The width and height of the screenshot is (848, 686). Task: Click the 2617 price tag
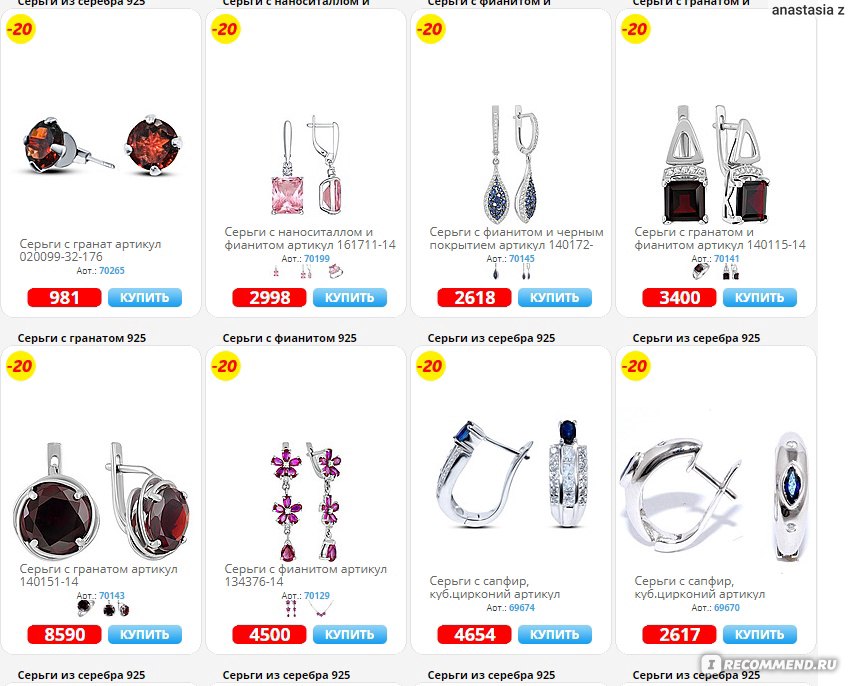[679, 635]
